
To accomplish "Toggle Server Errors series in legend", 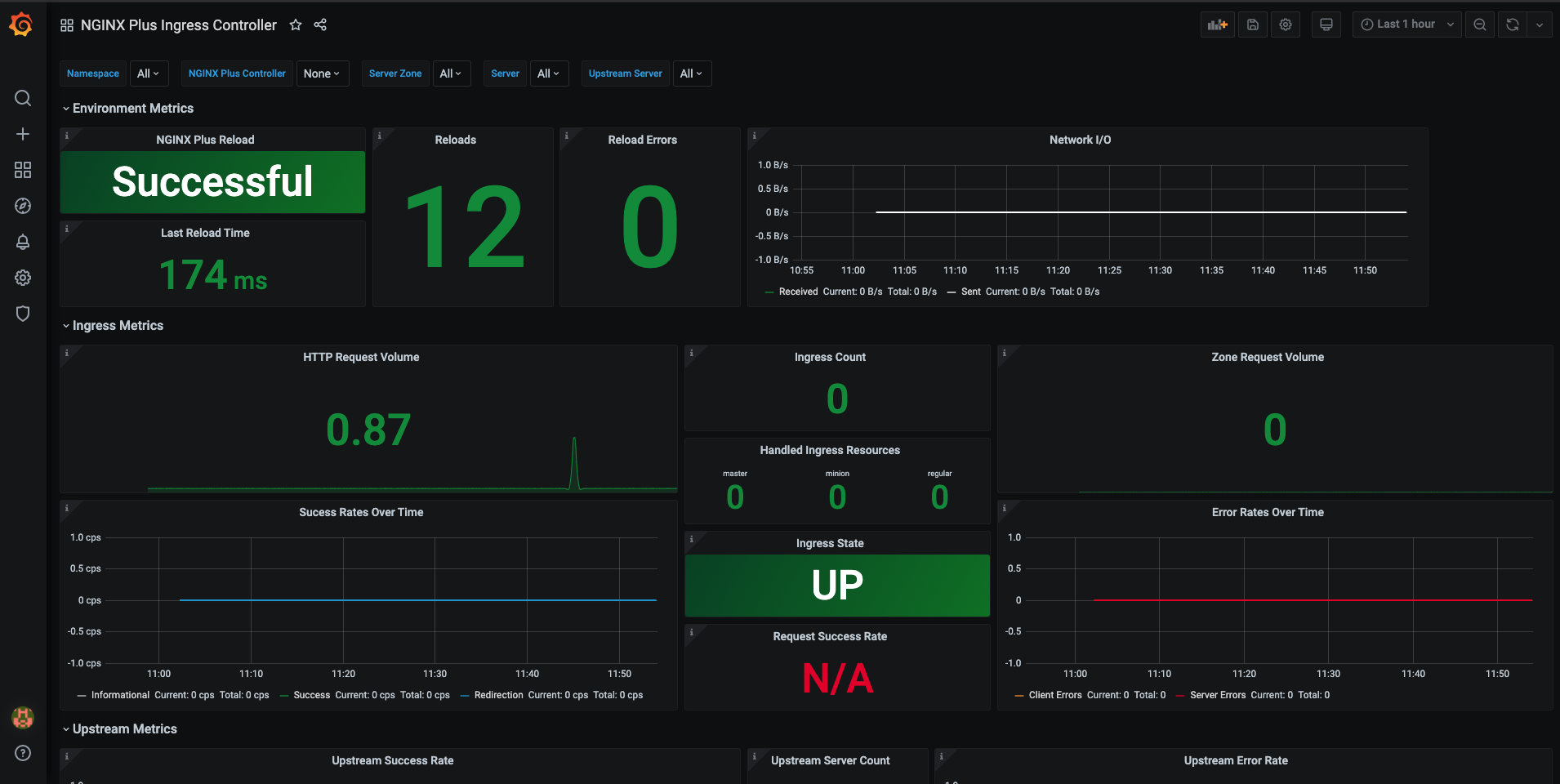I will 1218,695.
